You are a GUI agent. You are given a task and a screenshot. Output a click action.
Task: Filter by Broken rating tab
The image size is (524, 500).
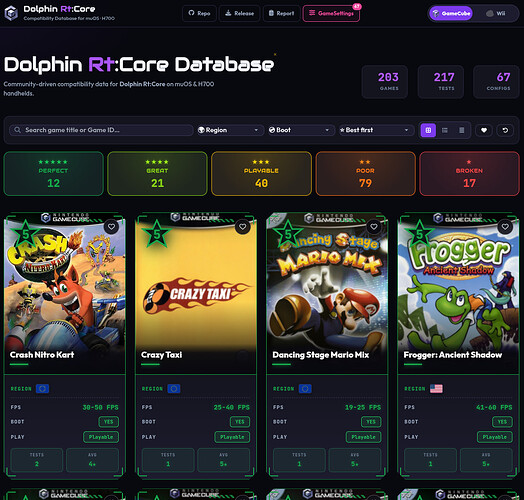pyautogui.click(x=469, y=173)
